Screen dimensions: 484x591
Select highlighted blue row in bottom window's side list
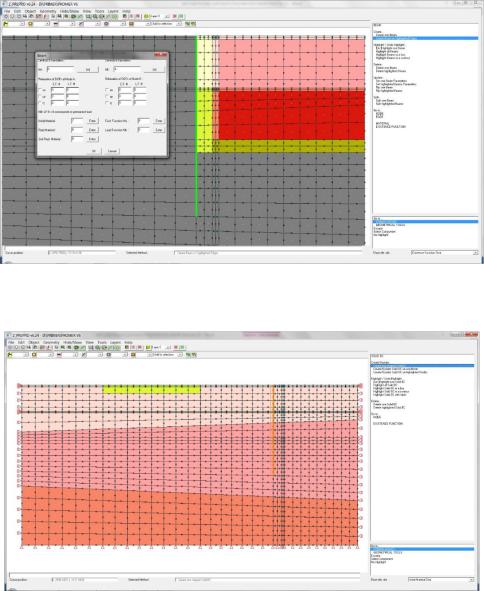coord(422,366)
